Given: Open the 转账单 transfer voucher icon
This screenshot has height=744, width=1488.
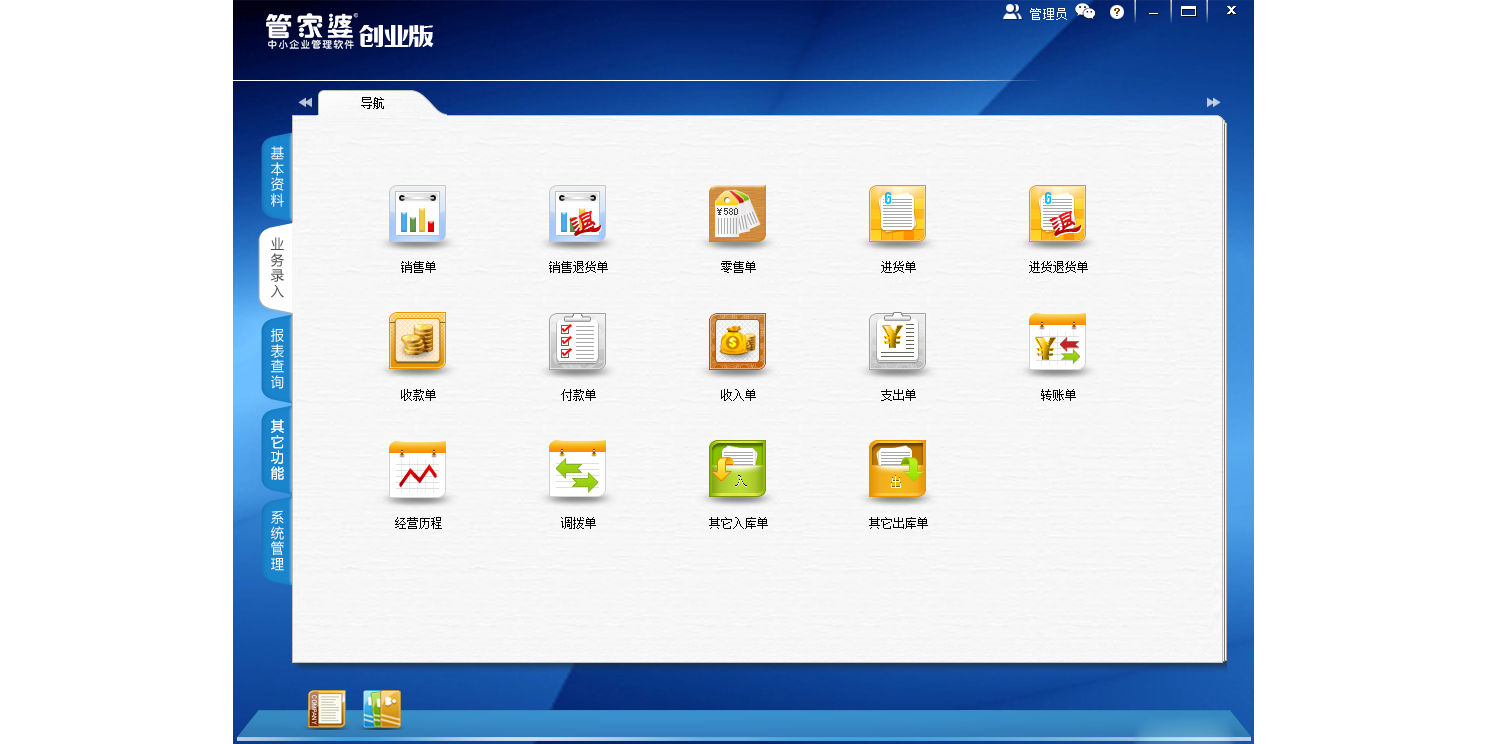Looking at the screenshot, I should click(x=1057, y=342).
